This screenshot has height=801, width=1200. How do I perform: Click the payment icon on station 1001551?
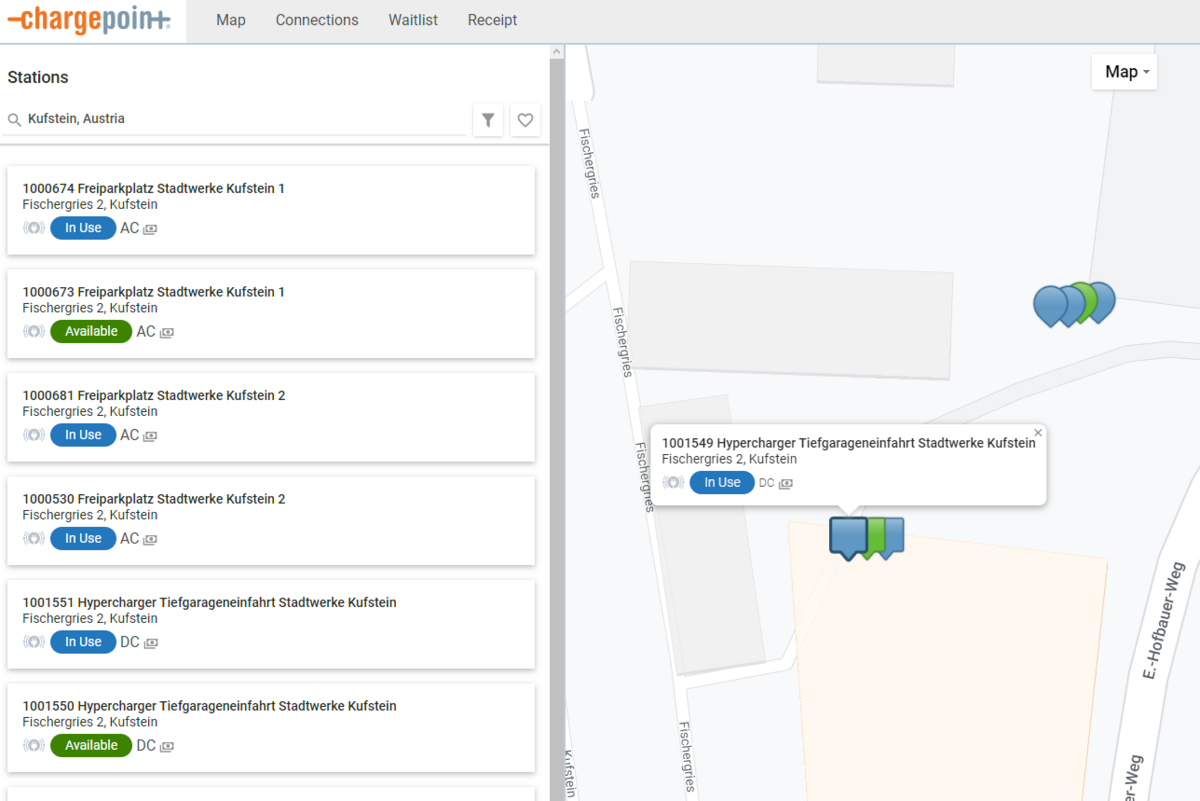[x=151, y=643]
